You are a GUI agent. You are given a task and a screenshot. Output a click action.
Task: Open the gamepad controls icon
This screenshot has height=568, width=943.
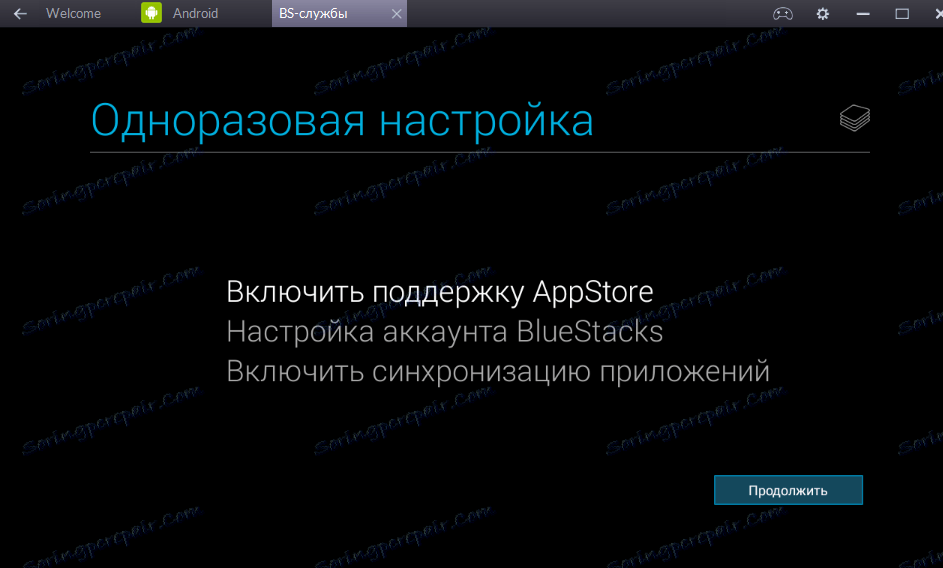(x=782, y=13)
